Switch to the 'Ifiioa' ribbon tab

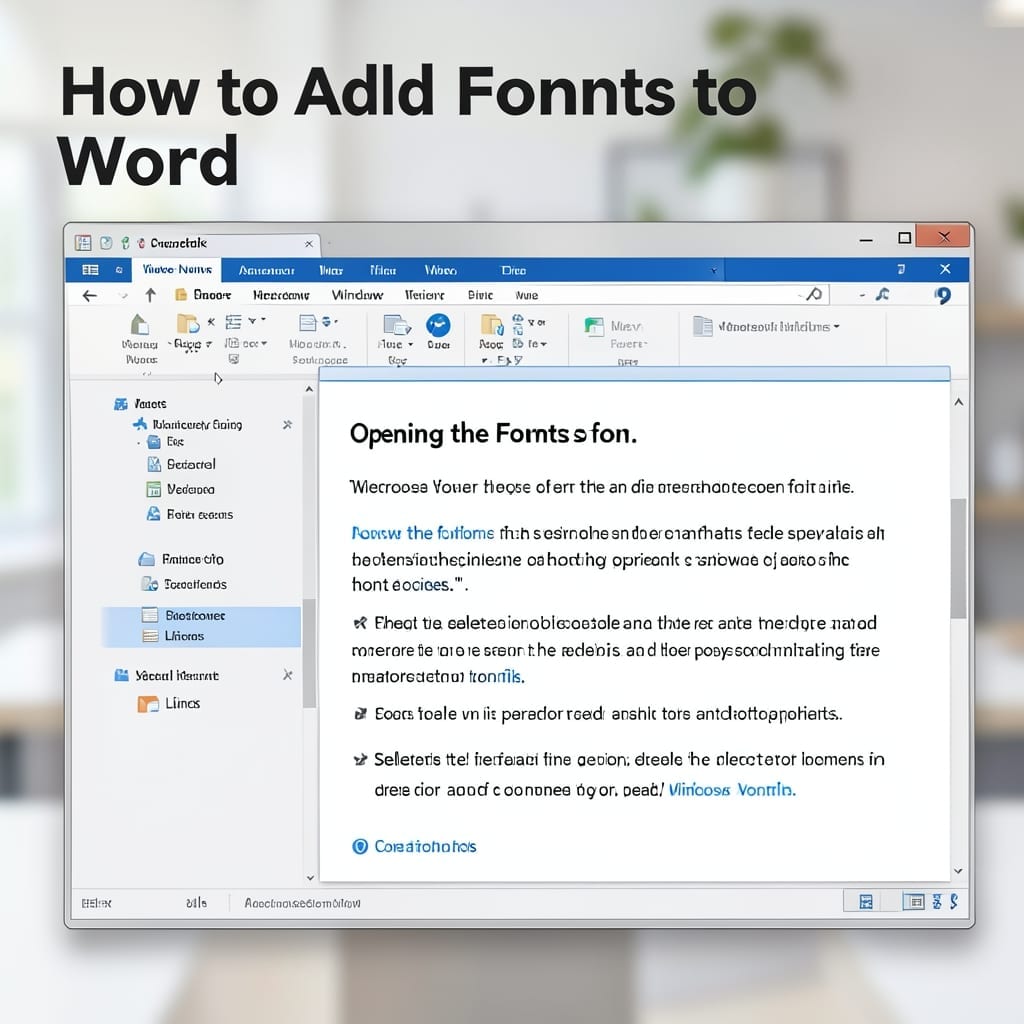click(383, 270)
